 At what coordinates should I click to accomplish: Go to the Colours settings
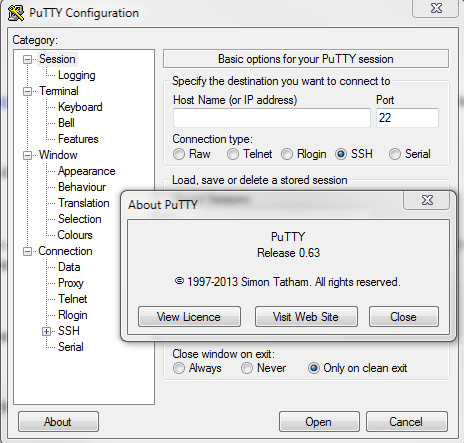(75, 235)
